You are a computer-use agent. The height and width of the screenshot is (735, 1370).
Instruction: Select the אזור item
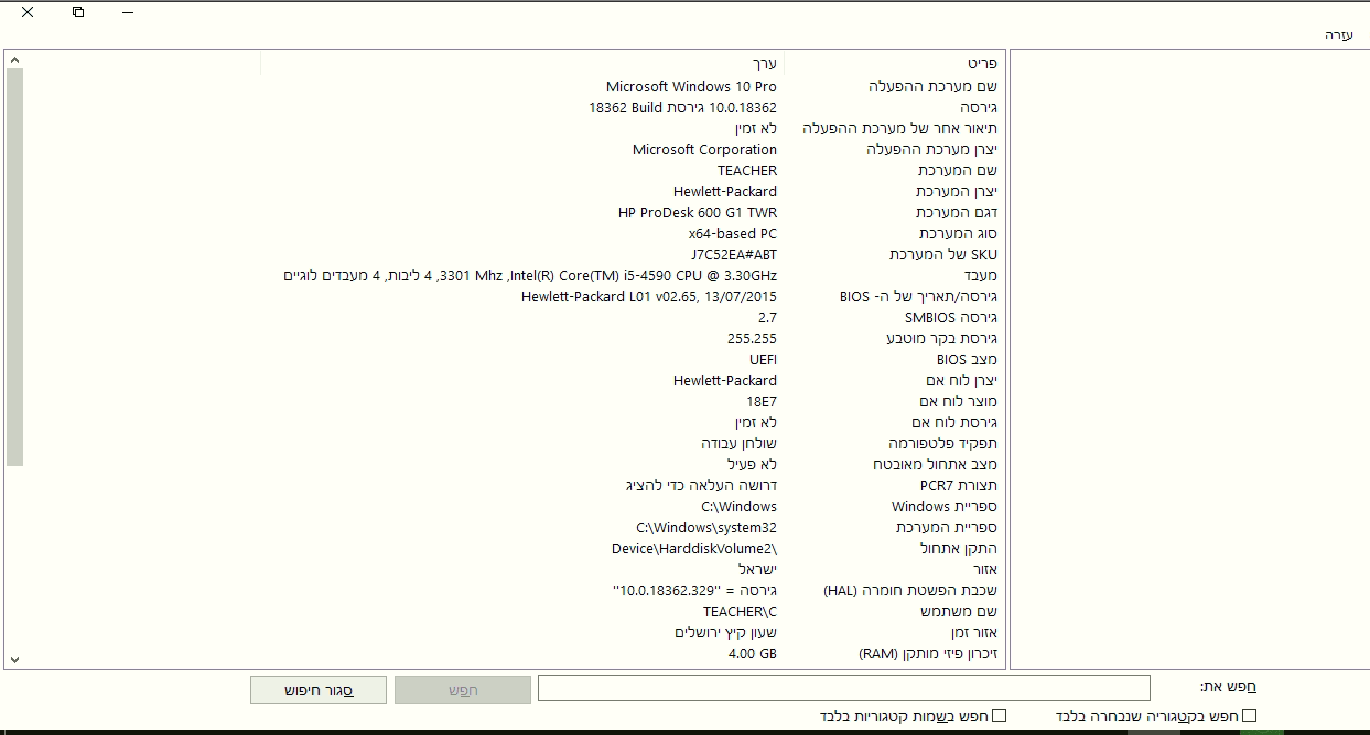pyautogui.click(x=985, y=570)
